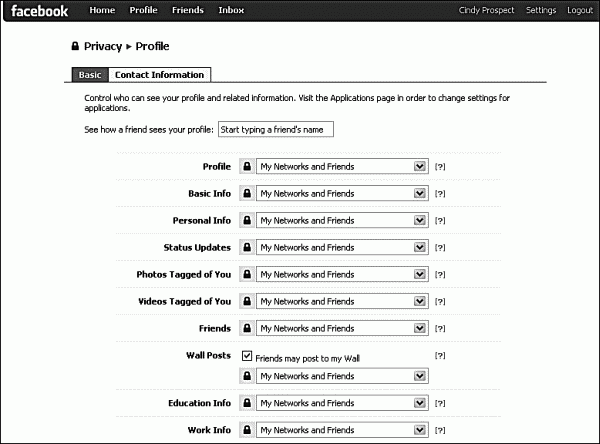Uncheck Friends may post to my Wall
This screenshot has width=600, height=444.
(247, 355)
